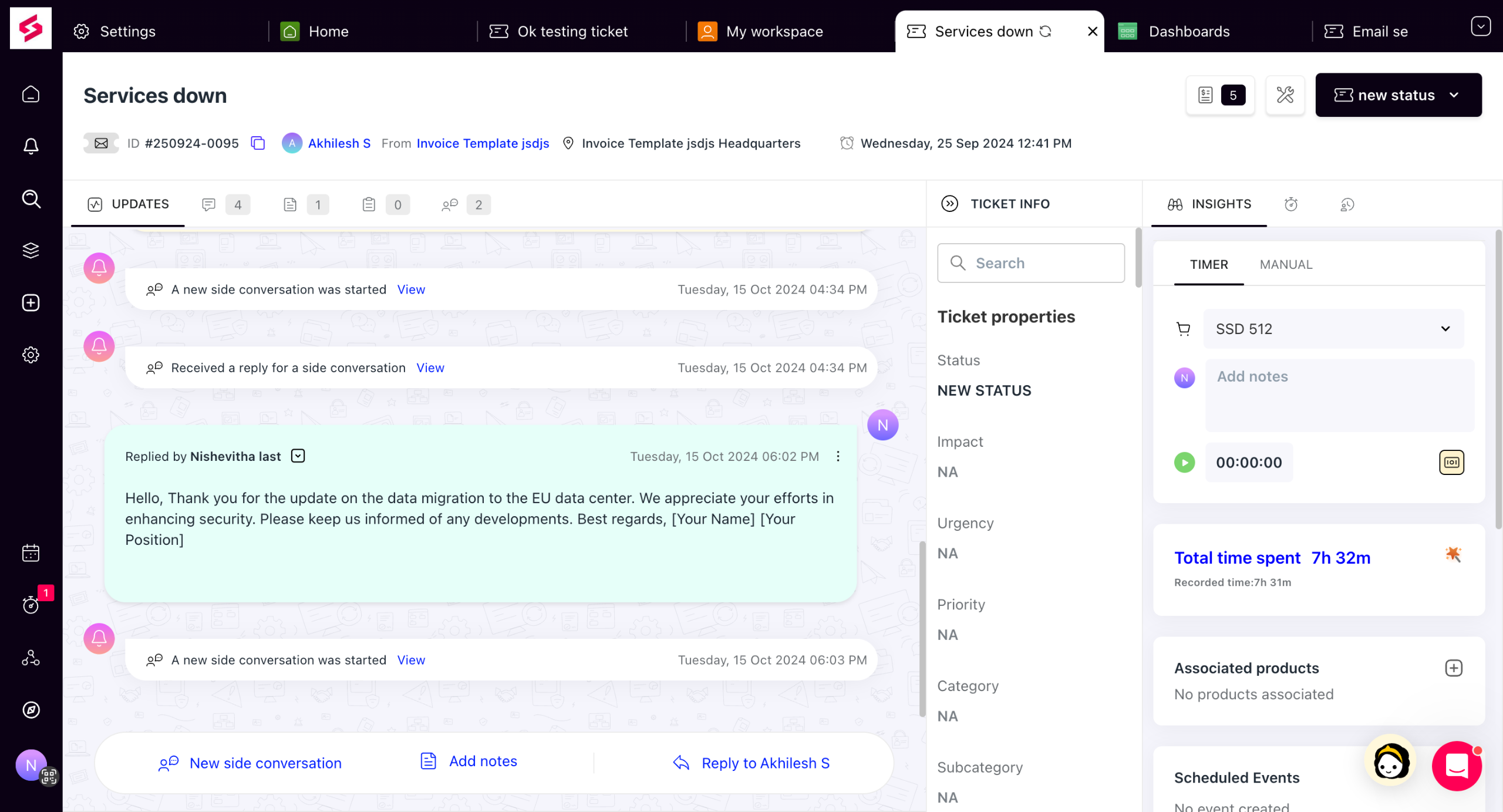Expand the reply details by Nishevitha last
This screenshot has height=812, width=1503.
(298, 456)
